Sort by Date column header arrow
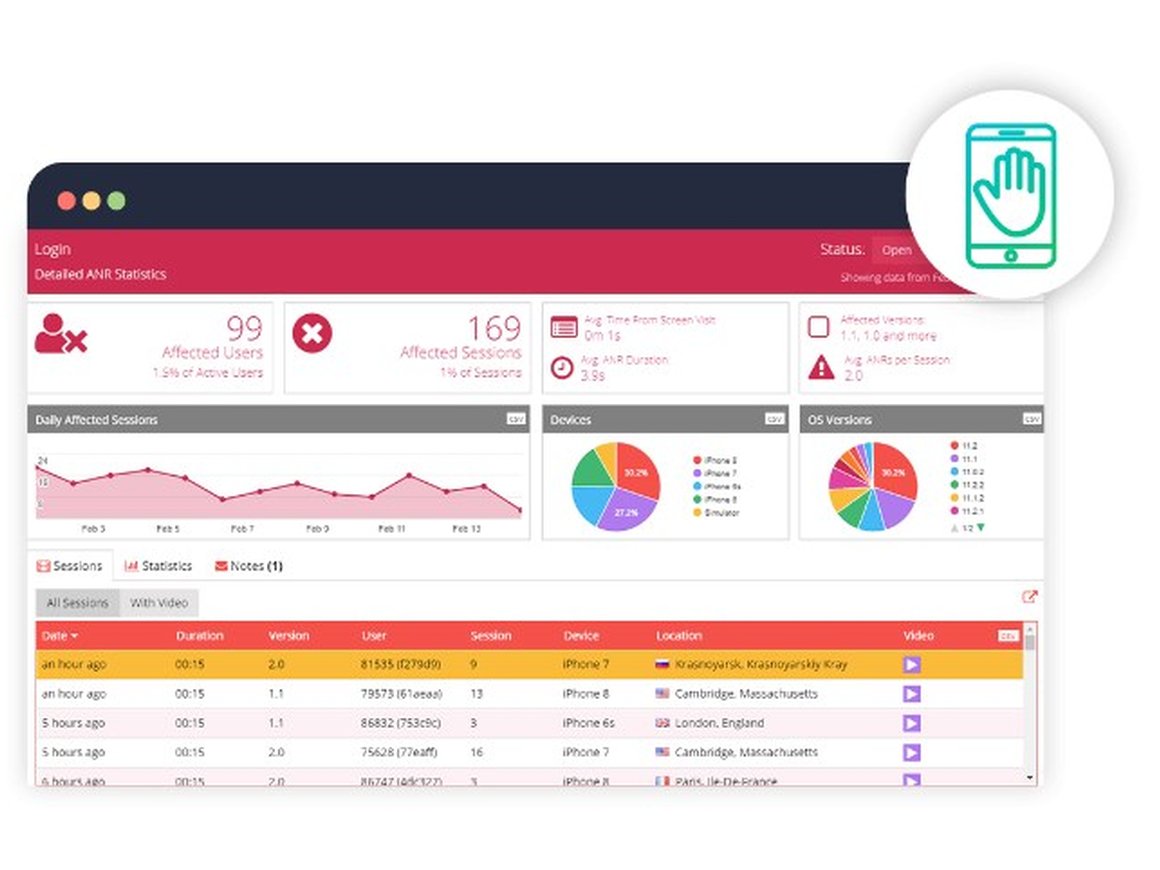 tap(75, 636)
